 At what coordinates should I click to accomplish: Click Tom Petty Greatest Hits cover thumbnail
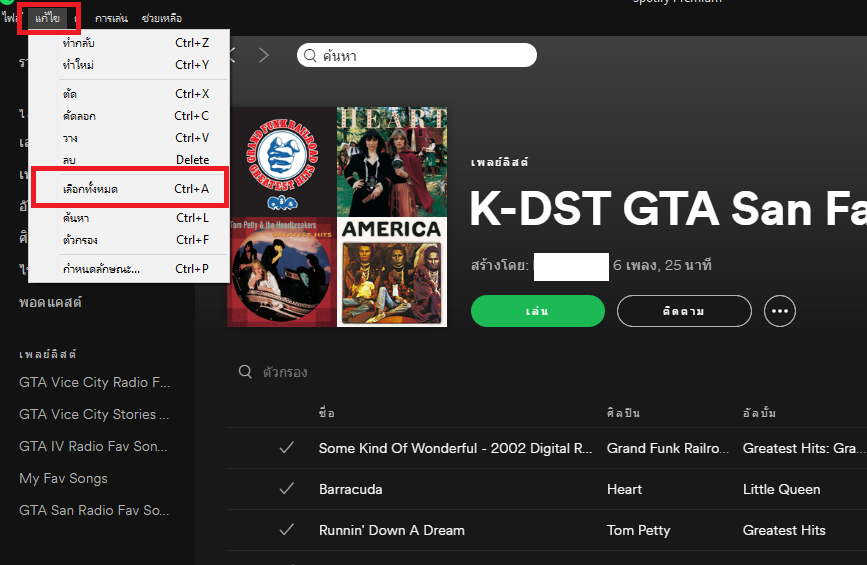[x=282, y=272]
